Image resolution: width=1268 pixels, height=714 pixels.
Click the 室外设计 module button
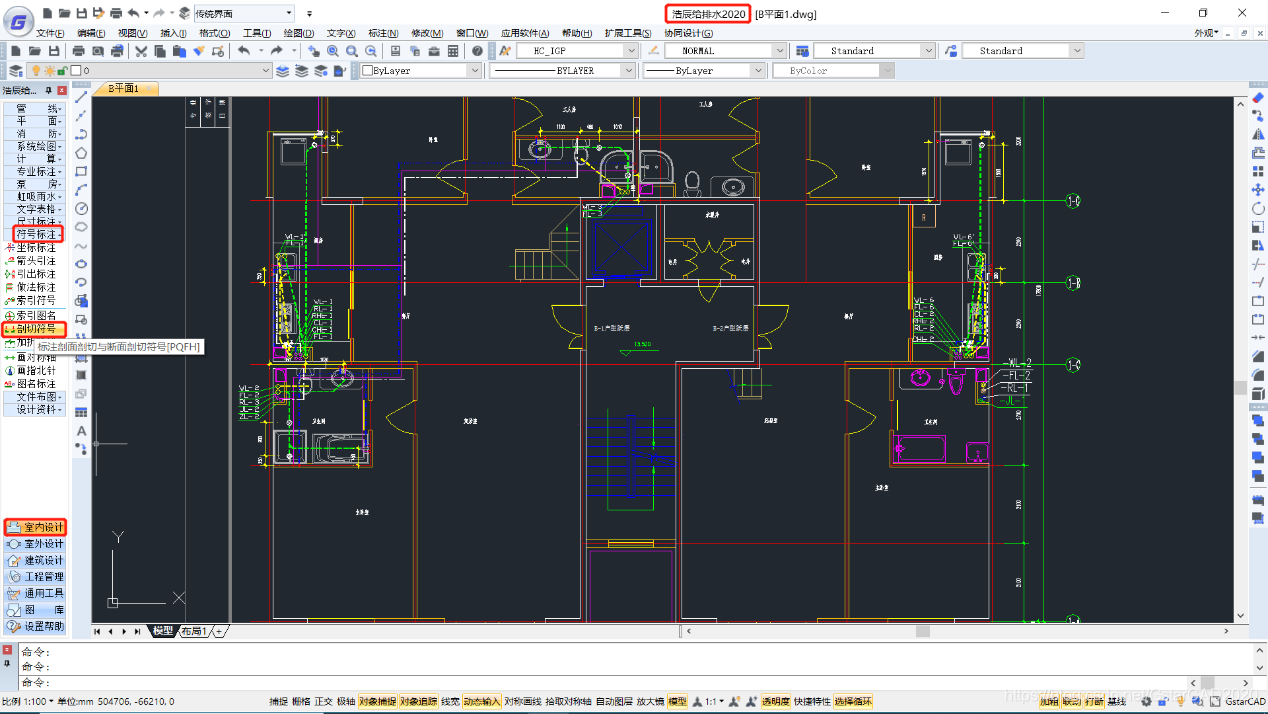(x=35, y=544)
